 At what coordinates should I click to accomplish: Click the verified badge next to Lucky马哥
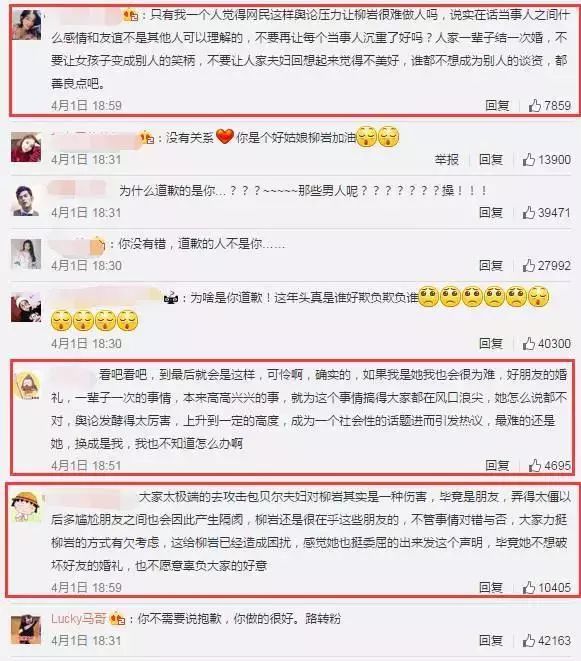pos(118,619)
